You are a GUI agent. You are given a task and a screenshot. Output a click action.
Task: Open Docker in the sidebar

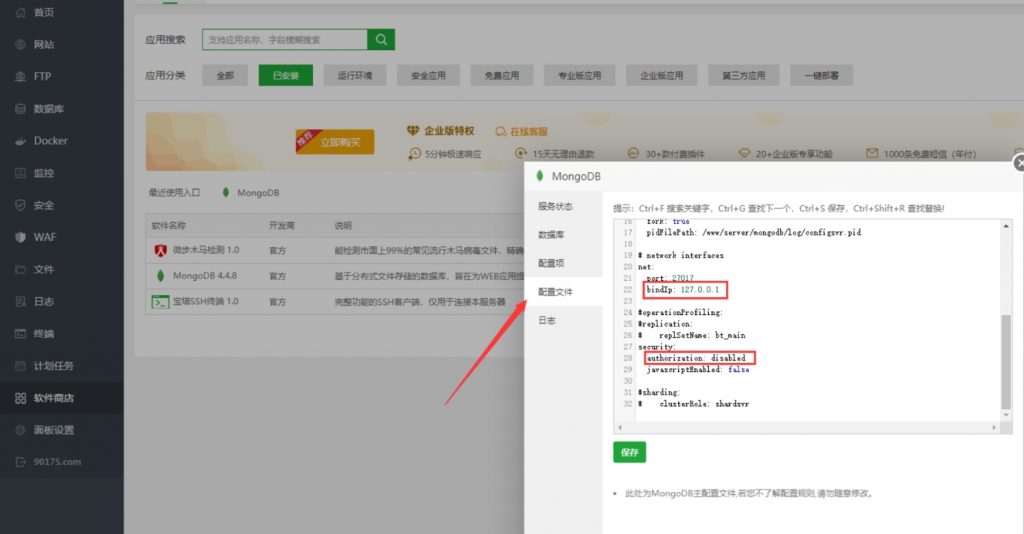(50, 140)
